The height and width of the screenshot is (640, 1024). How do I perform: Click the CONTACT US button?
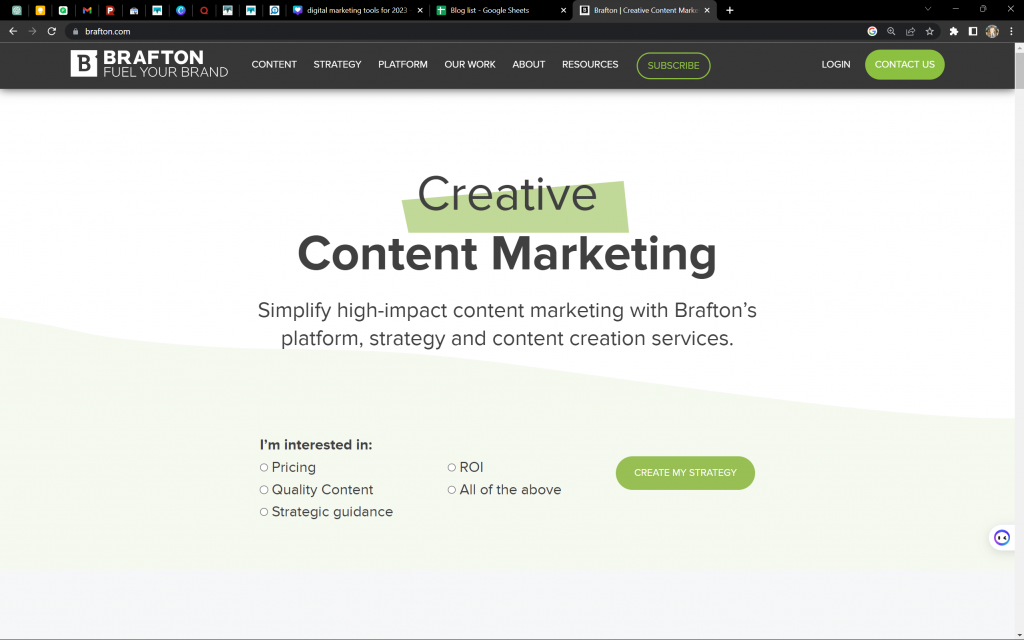coord(904,65)
